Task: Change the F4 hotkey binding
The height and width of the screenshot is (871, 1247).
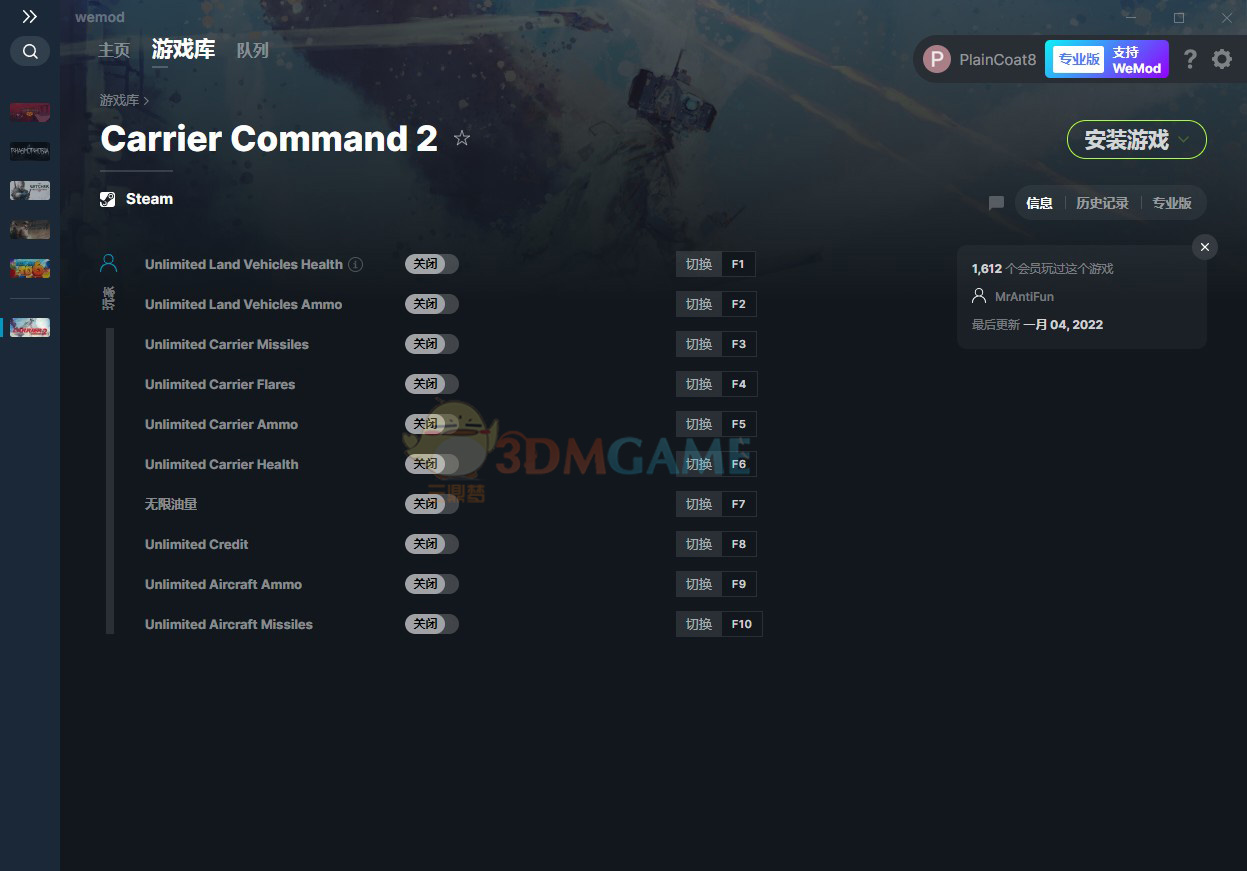Action: coord(739,384)
